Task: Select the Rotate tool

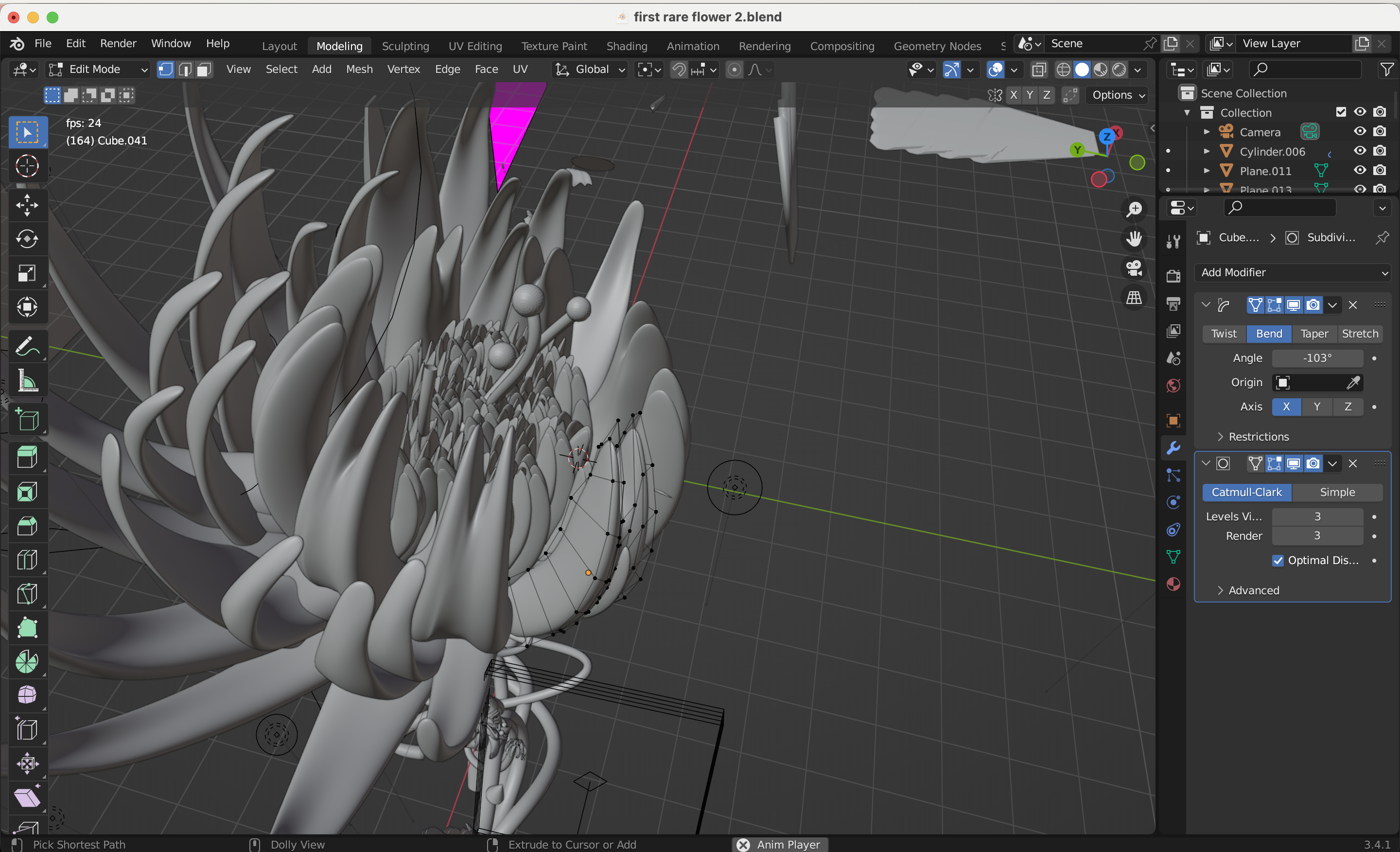Action: [27, 239]
